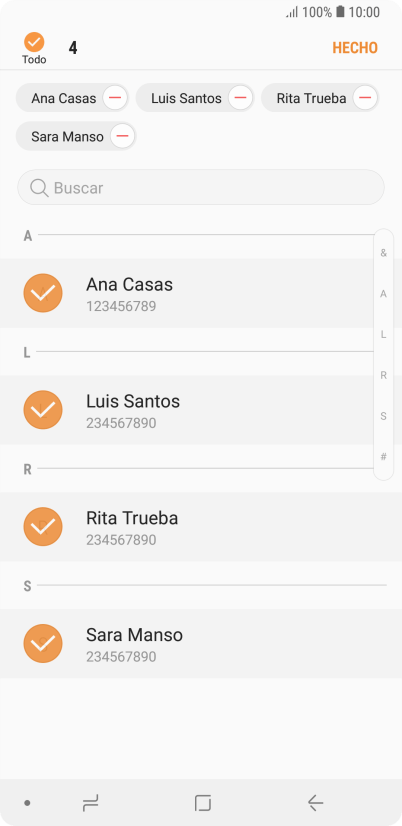402x826 pixels.
Task: Confirm selection with HECHO
Action: [355, 48]
